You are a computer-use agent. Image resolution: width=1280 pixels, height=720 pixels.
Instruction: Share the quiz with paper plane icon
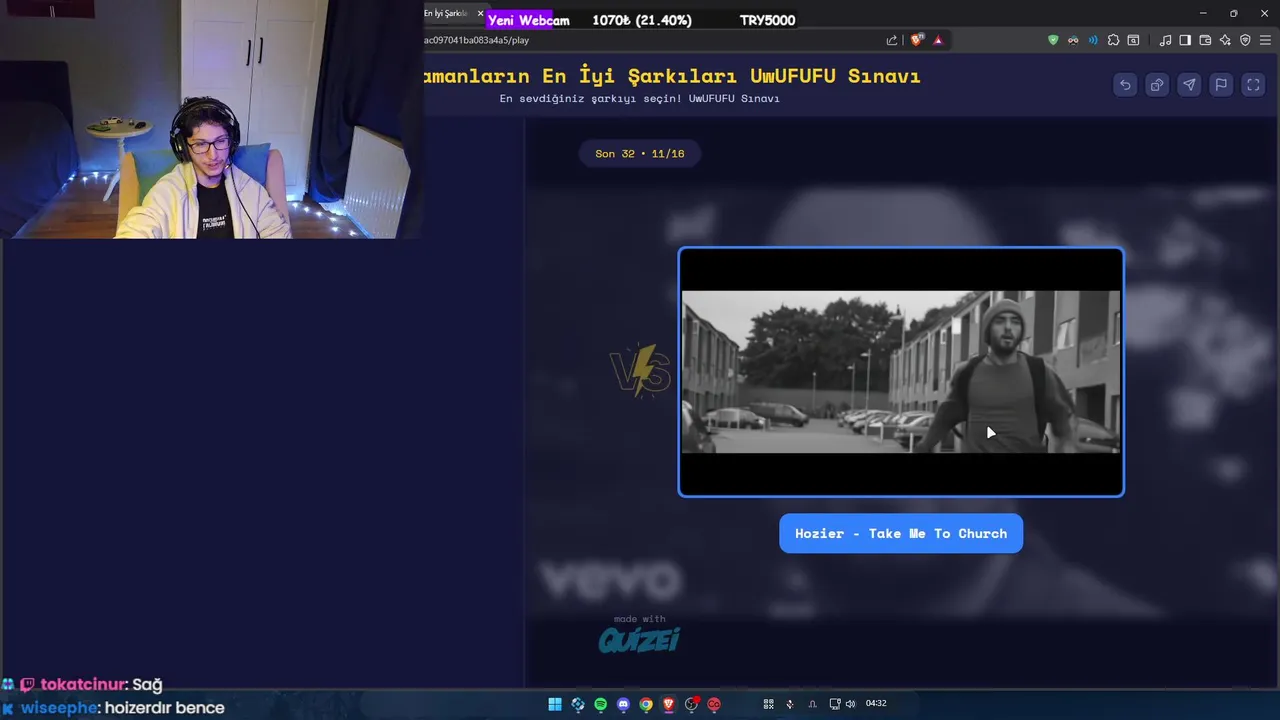[1189, 85]
